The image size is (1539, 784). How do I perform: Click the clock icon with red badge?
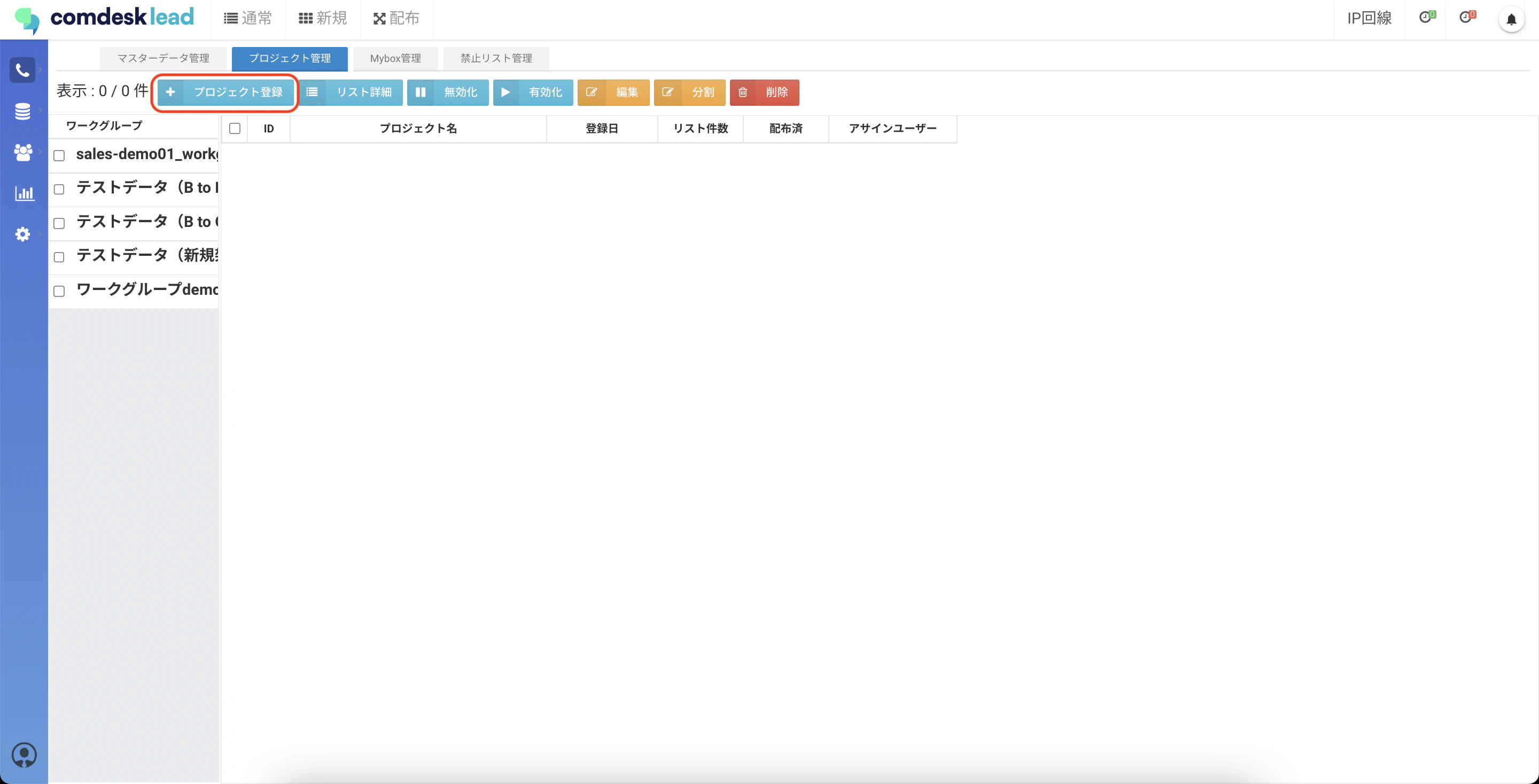click(x=1467, y=17)
